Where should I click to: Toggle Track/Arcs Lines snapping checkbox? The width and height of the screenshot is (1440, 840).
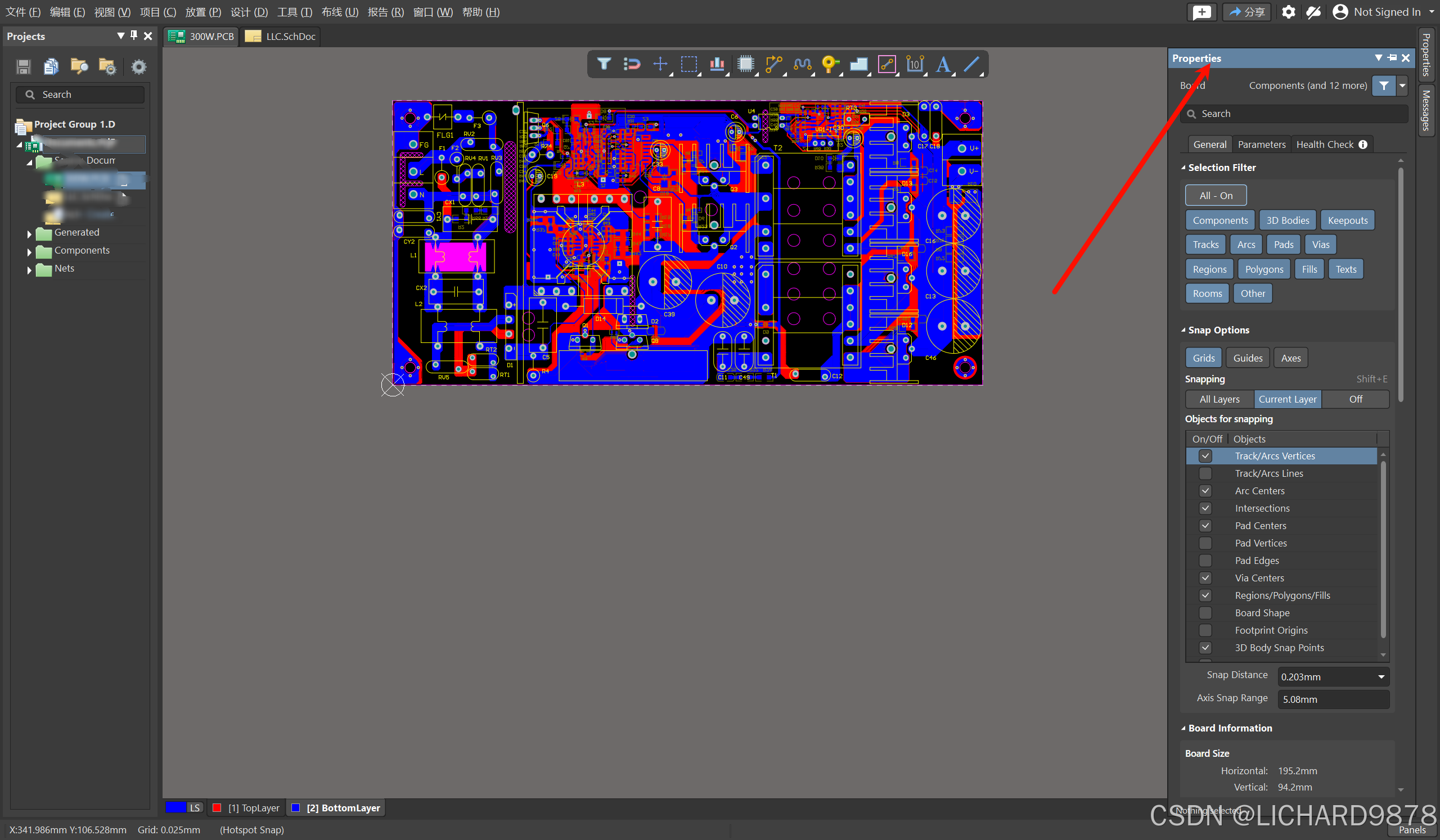pos(1205,473)
